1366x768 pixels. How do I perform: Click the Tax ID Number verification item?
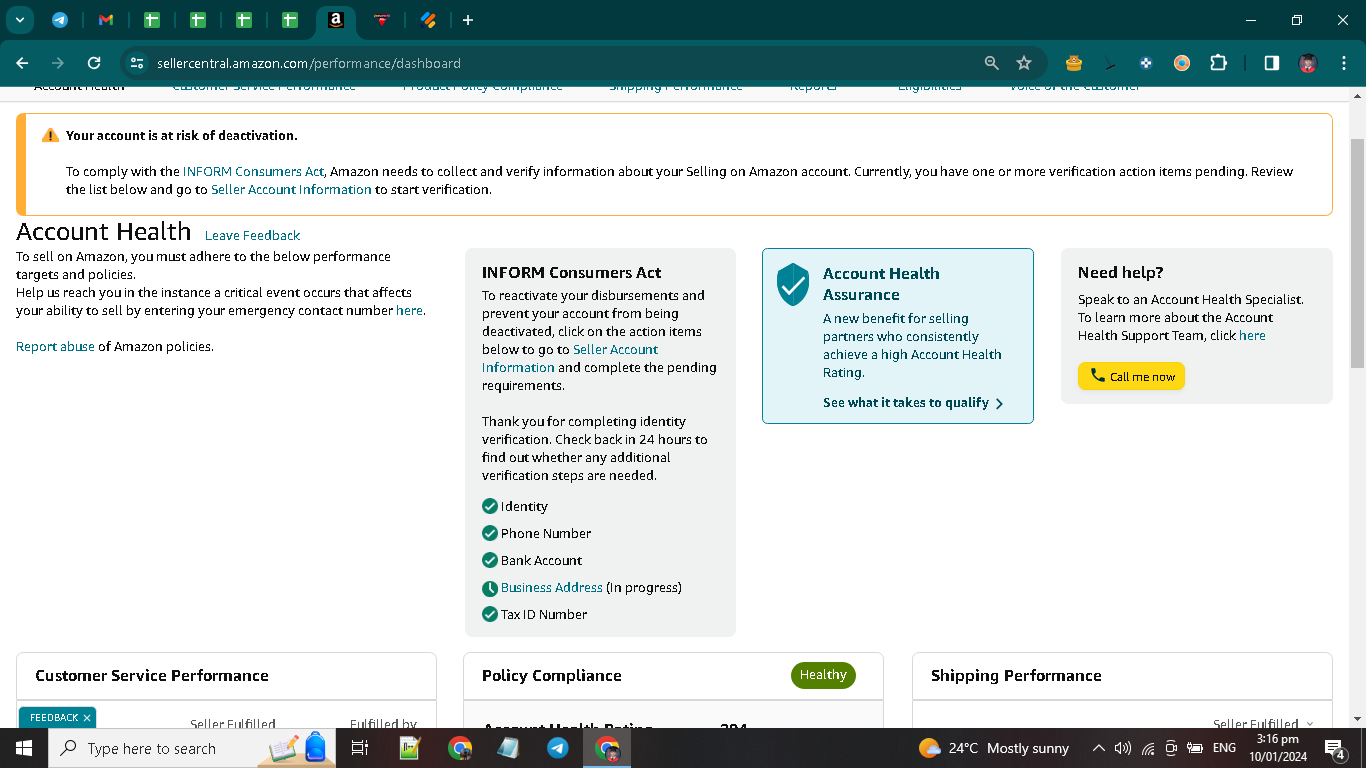pyautogui.click(x=535, y=614)
